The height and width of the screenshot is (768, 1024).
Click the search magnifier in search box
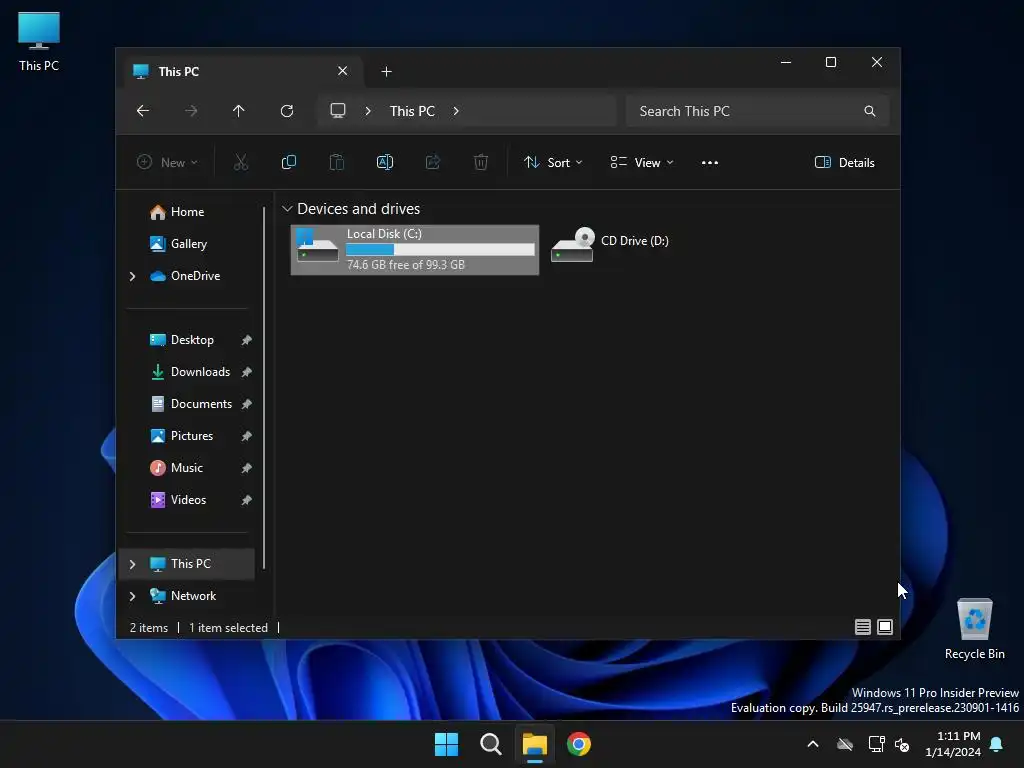click(x=869, y=111)
